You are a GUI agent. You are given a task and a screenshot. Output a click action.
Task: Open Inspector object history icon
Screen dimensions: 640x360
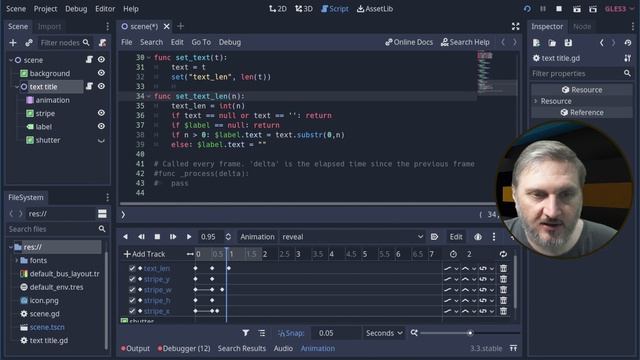[x=628, y=42]
